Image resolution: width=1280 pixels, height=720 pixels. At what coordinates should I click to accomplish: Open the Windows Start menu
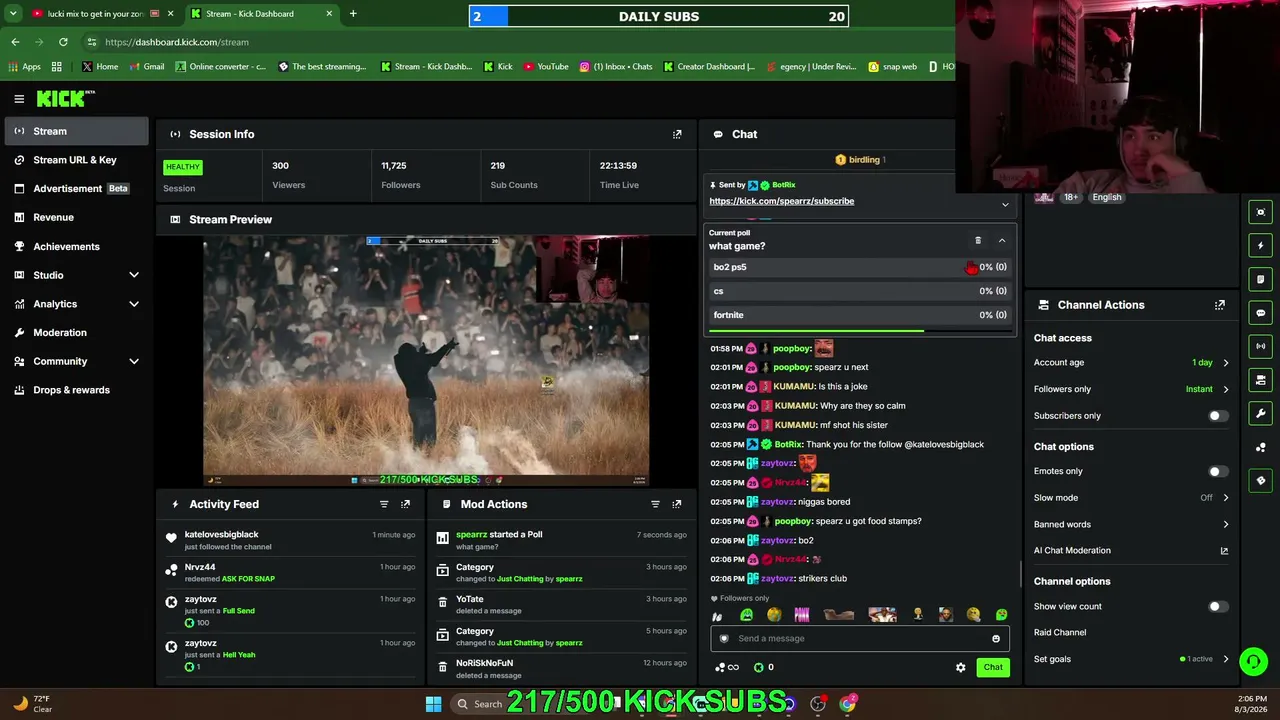pyautogui.click(x=433, y=704)
